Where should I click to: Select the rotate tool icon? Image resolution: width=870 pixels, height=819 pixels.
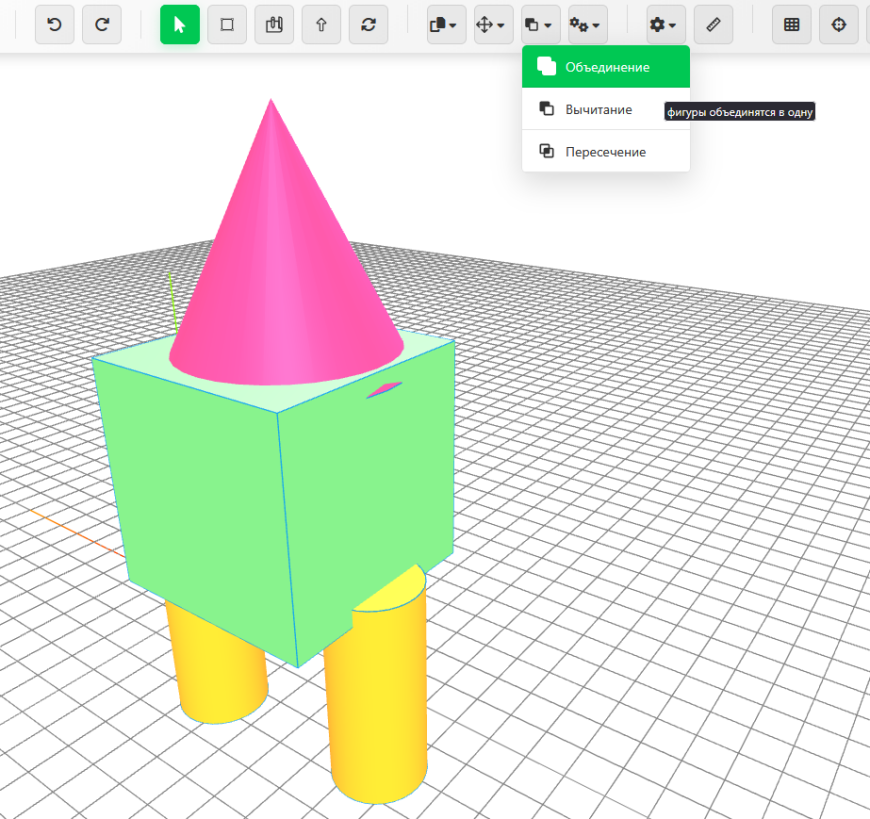(368, 24)
